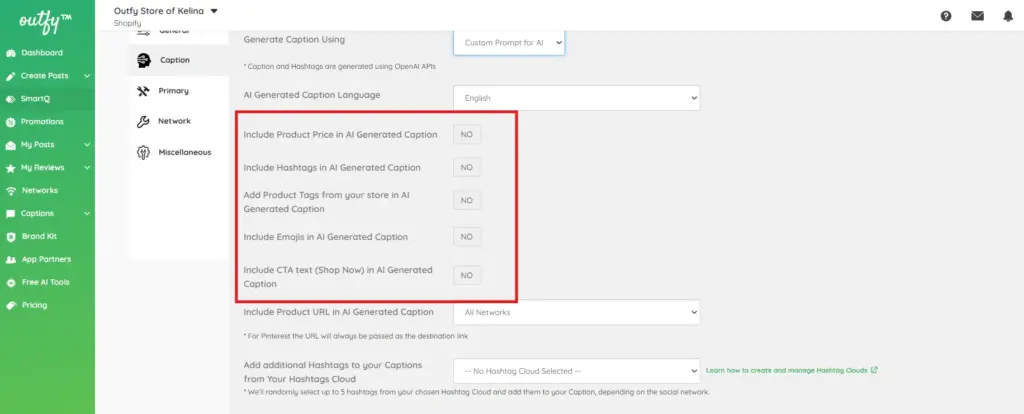Image resolution: width=1024 pixels, height=414 pixels.
Task: Click 'Include Product URL in AI Generated Caption' label
Action: (x=338, y=312)
